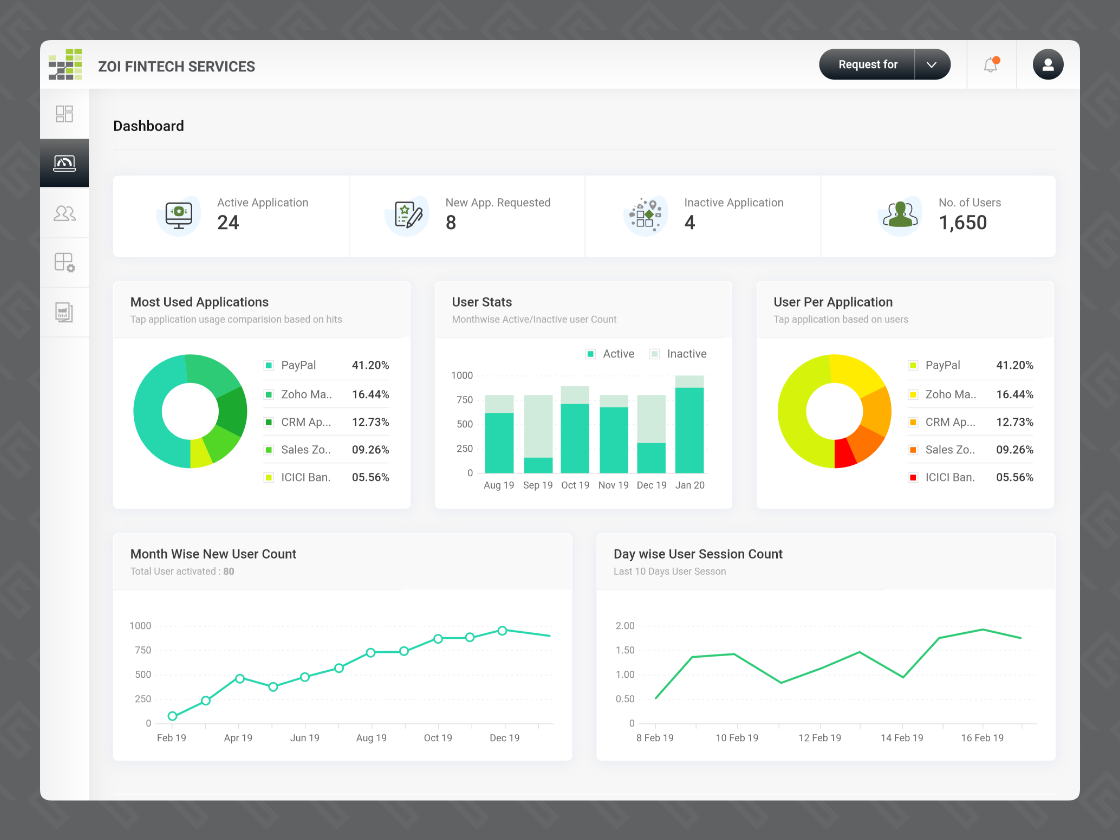Open the grid overview sidebar icon
The height and width of the screenshot is (840, 1120).
click(64, 114)
